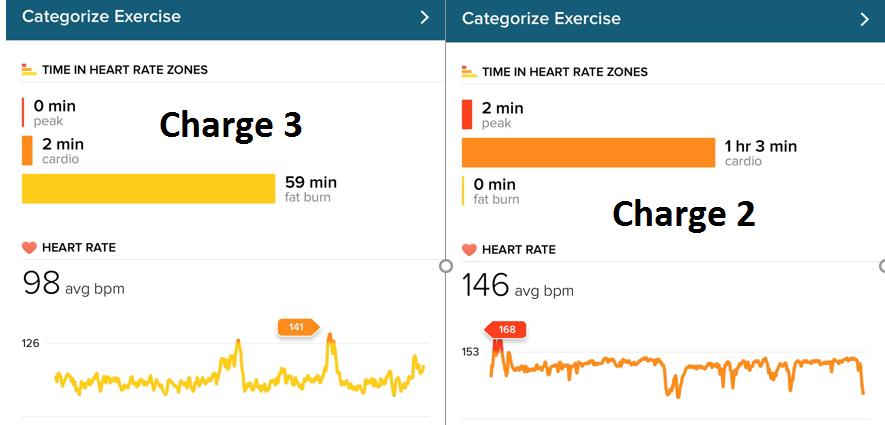Screen dimensions: 885x425
Task: Expand right Categorize Exercise chevron arrow
Action: point(864,19)
